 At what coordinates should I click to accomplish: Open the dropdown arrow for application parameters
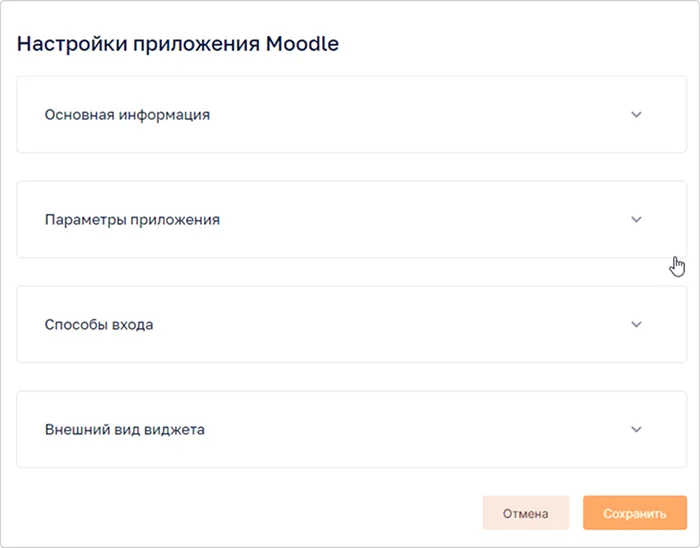pyautogui.click(x=636, y=219)
